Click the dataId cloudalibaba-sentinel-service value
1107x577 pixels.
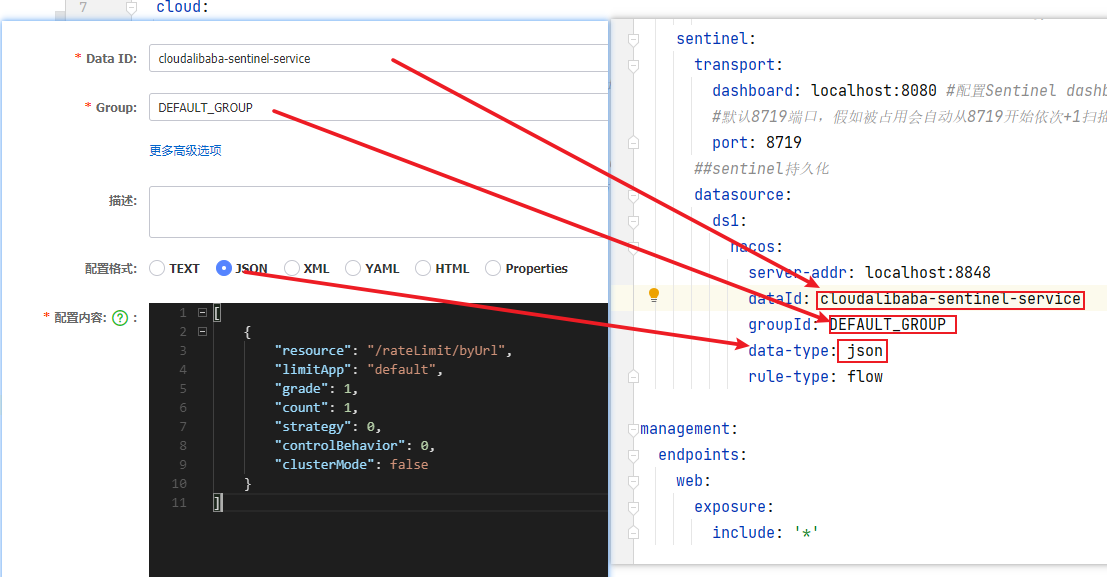point(950,299)
